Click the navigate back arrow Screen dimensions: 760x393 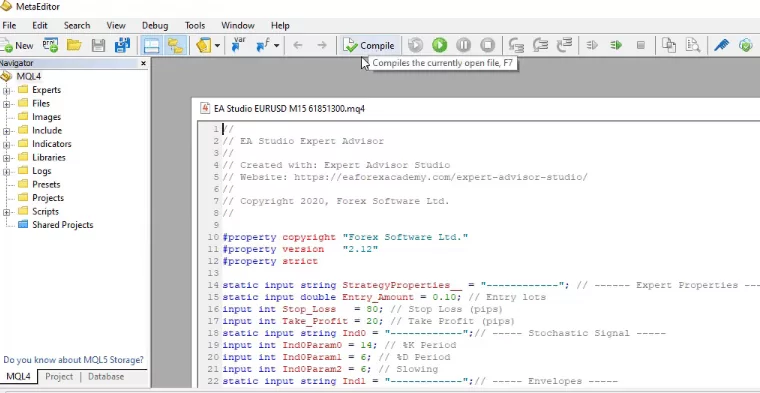click(x=298, y=46)
